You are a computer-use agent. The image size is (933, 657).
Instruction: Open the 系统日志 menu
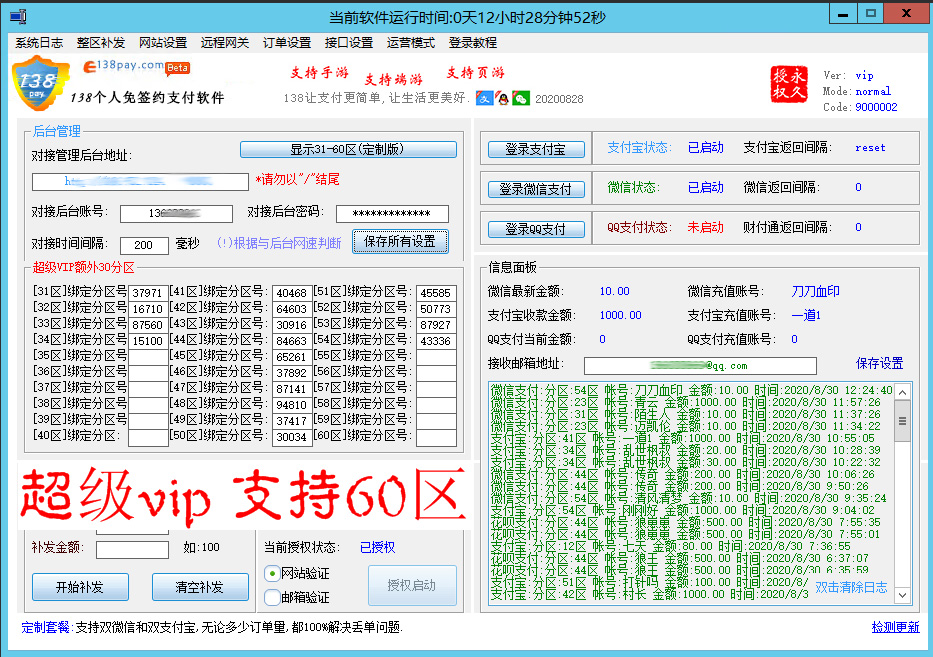click(39, 43)
